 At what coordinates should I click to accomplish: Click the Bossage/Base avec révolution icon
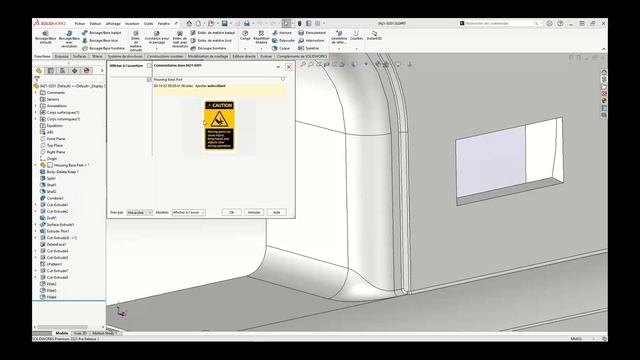[69, 33]
